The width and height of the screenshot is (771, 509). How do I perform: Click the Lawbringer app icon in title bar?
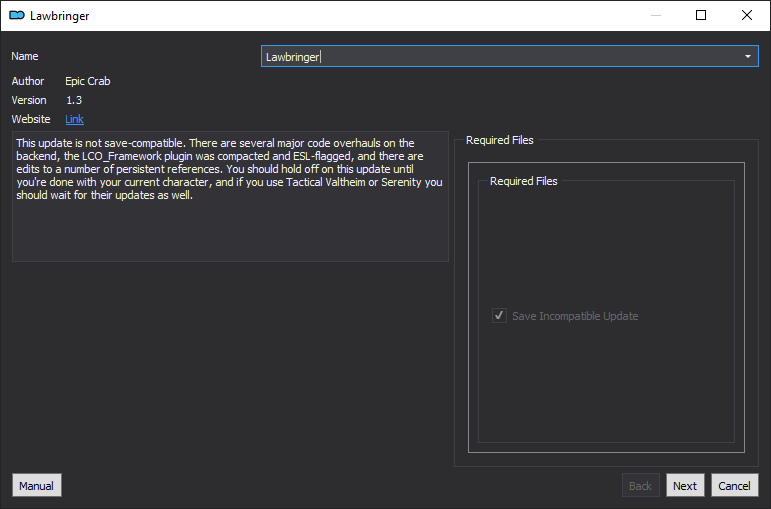pos(17,16)
